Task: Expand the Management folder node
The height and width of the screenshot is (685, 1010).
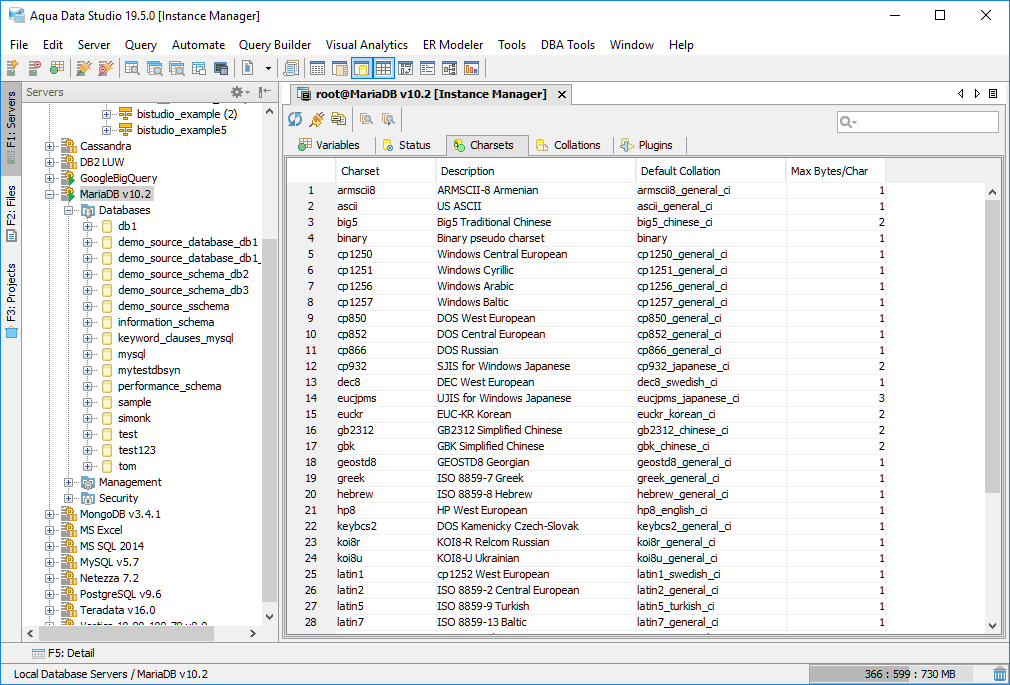Action: tap(69, 482)
